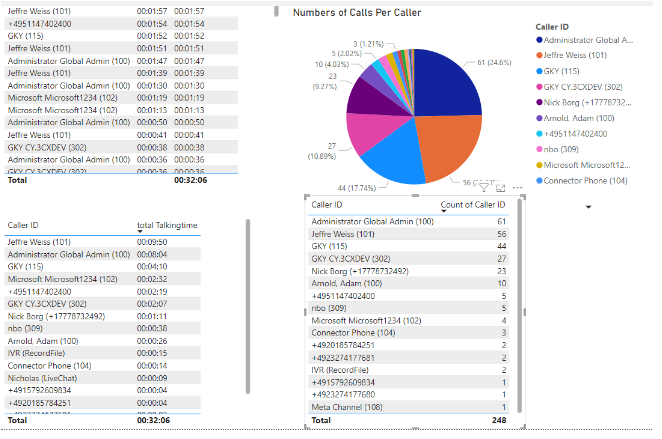Viewport: 662px width, 439px height.
Task: Select the orange pie slice
Action: point(452,146)
